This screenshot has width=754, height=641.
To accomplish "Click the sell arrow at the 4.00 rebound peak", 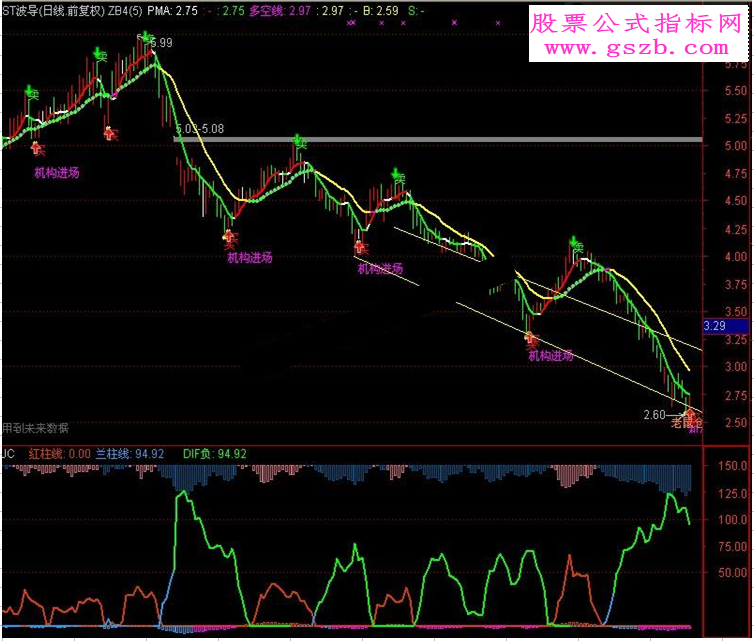I will 573,242.
